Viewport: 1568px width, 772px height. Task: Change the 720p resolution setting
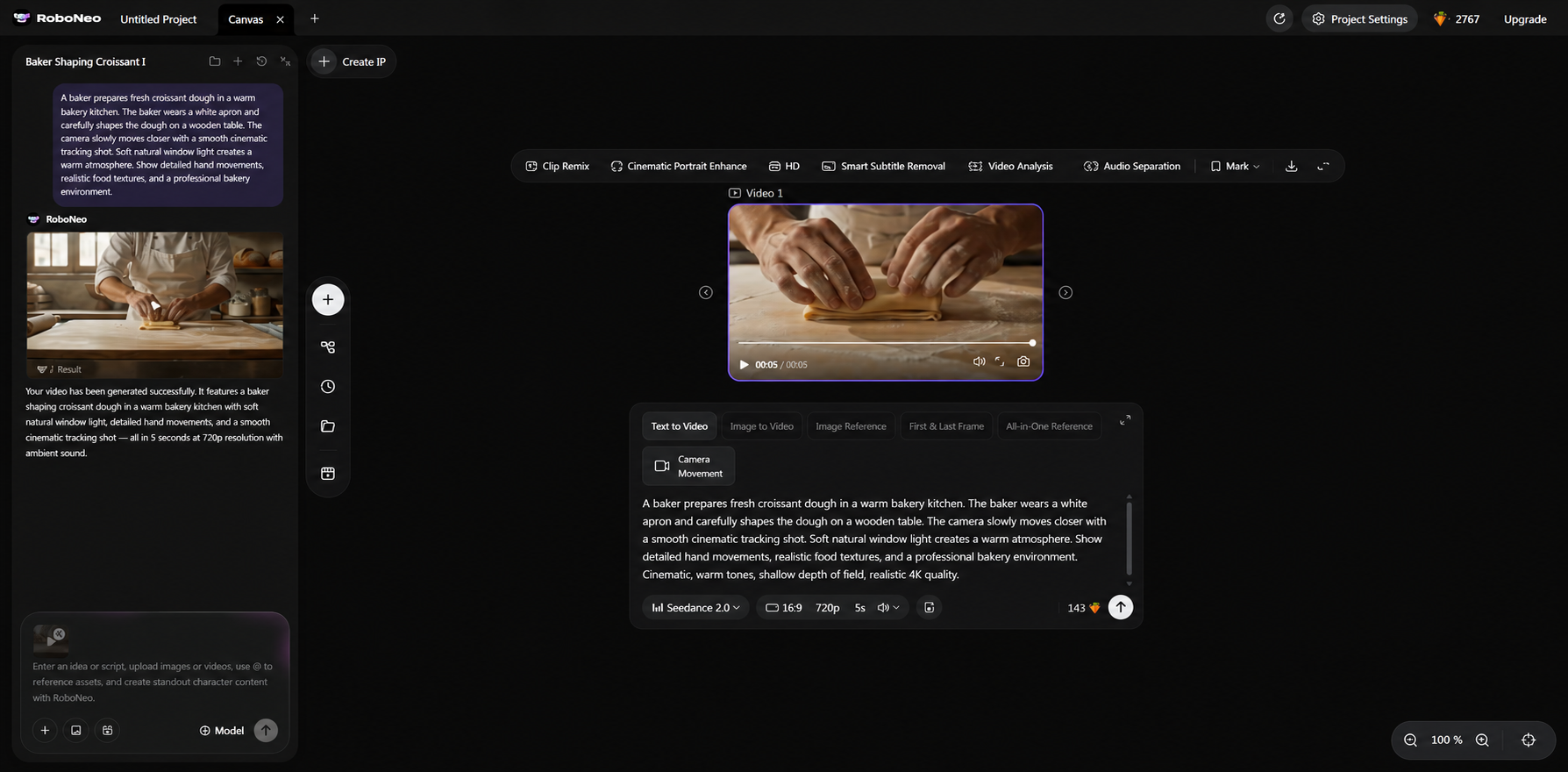pos(828,607)
